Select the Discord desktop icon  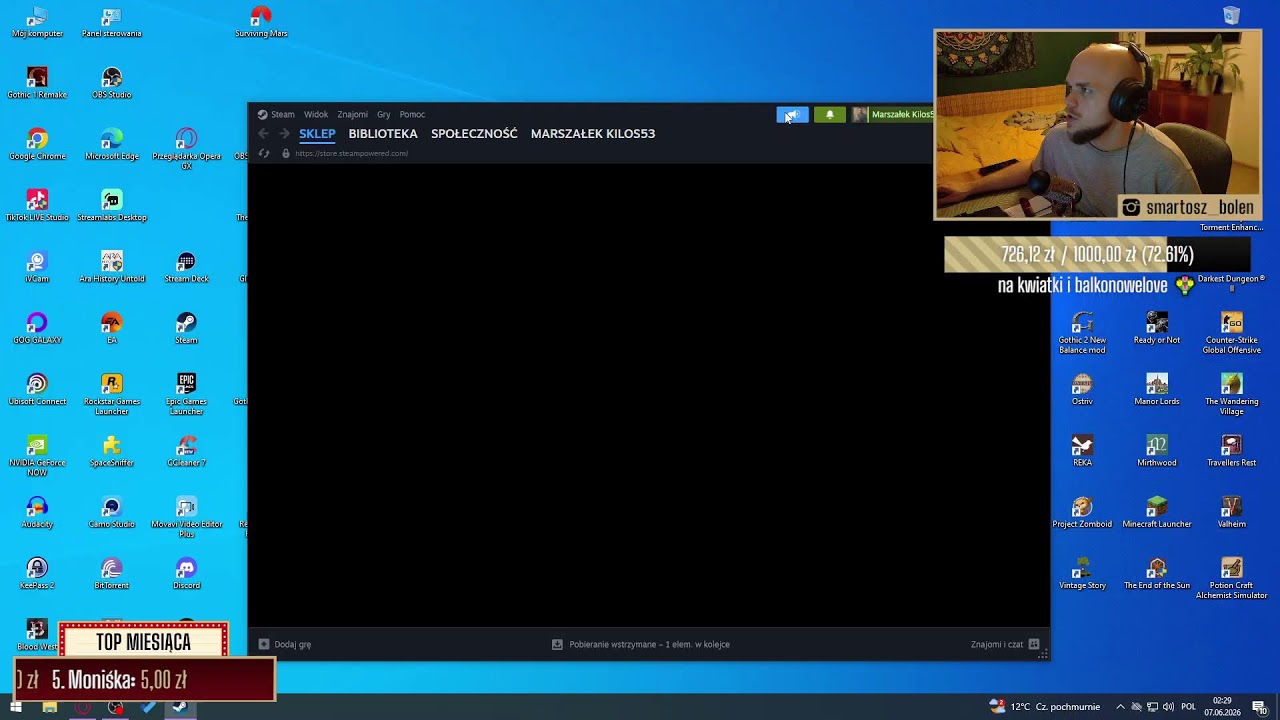pyautogui.click(x=186, y=574)
